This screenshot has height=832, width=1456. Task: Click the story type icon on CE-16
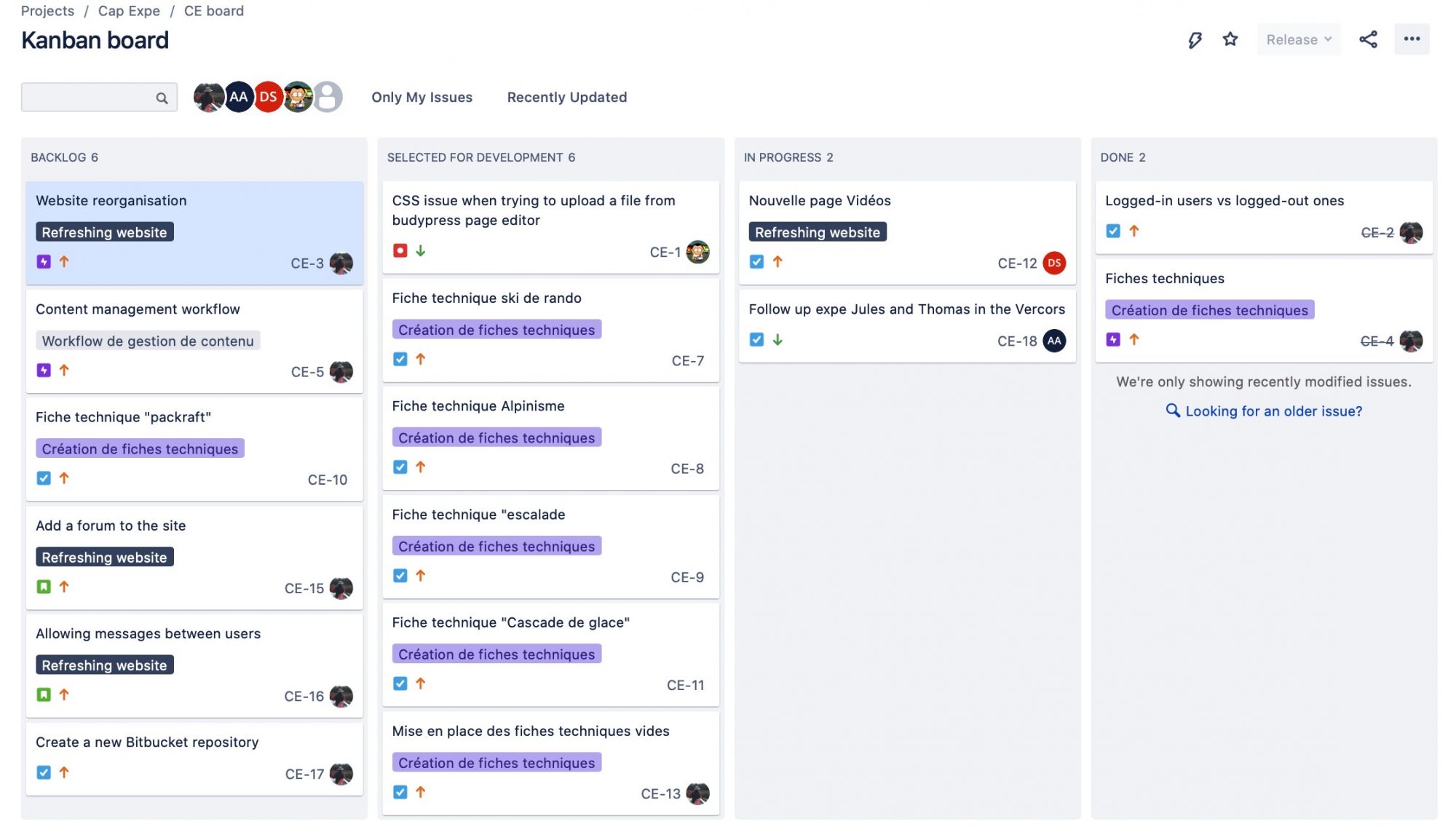[x=44, y=694]
